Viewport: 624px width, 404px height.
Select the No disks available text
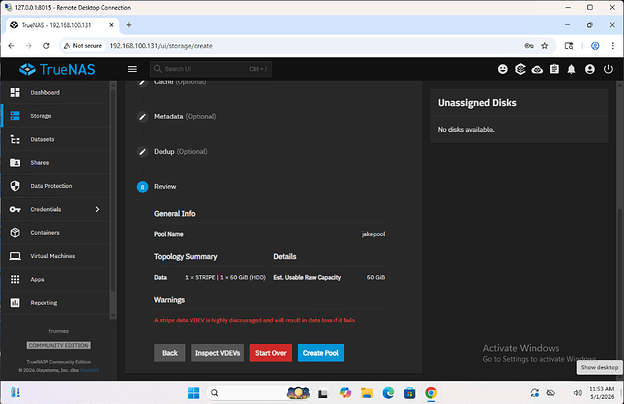coord(466,130)
